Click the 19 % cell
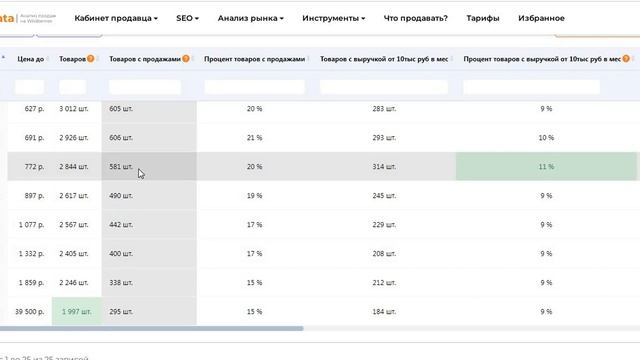This screenshot has width=640, height=360. 254,196
